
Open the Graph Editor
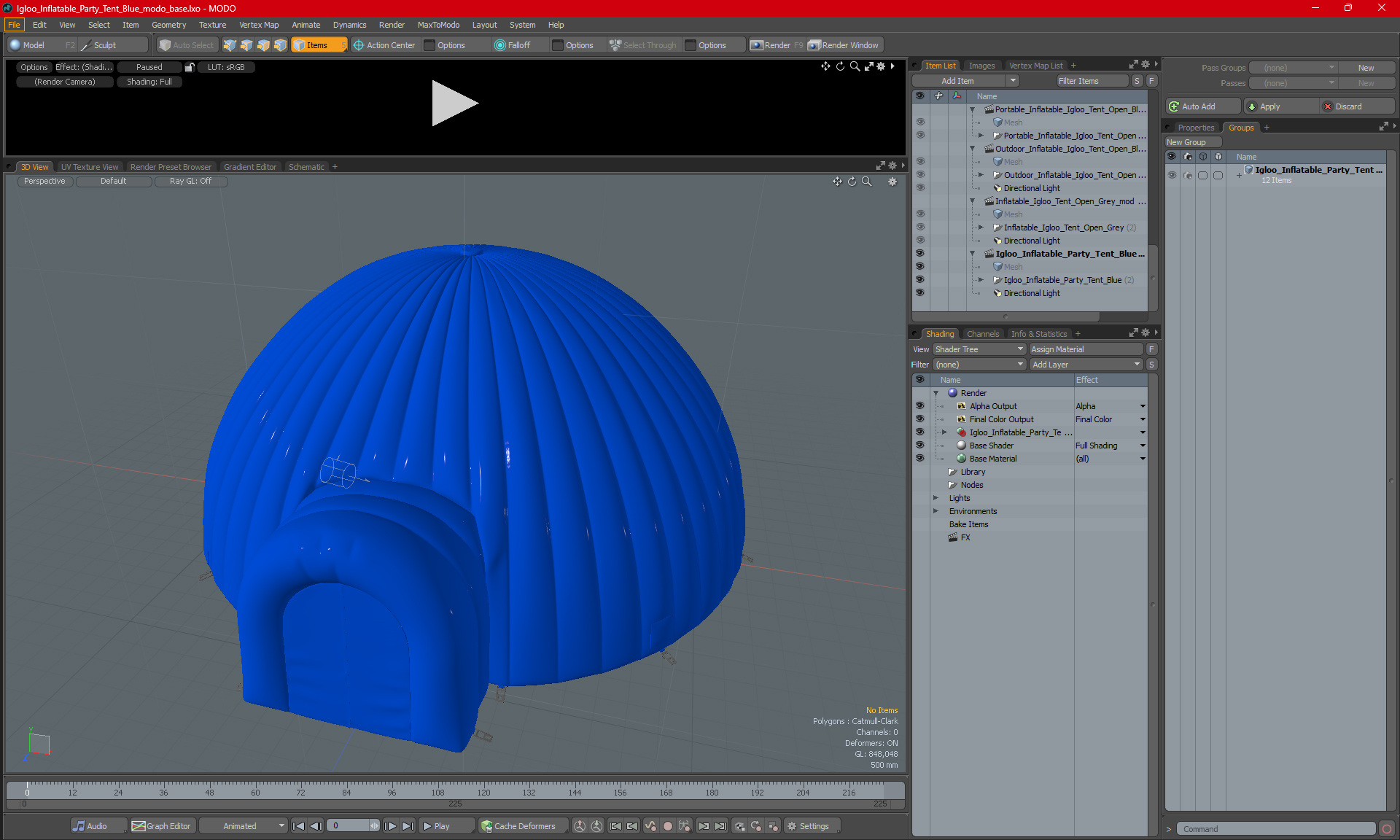click(162, 826)
